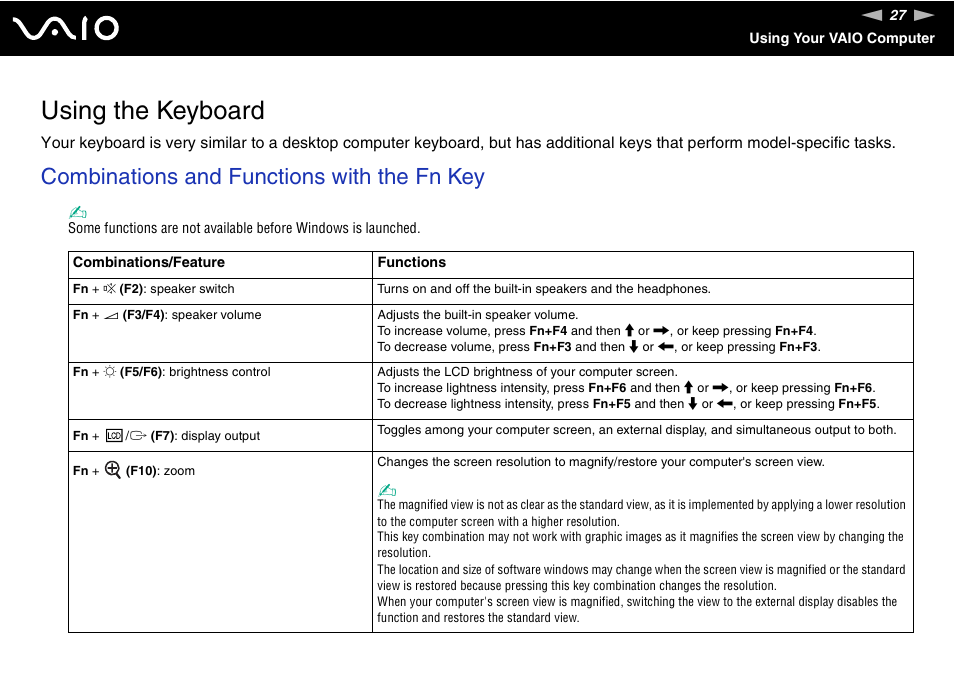The width and height of the screenshot is (954, 674).
Task: Click the VAIO logo
Action: click(66, 29)
